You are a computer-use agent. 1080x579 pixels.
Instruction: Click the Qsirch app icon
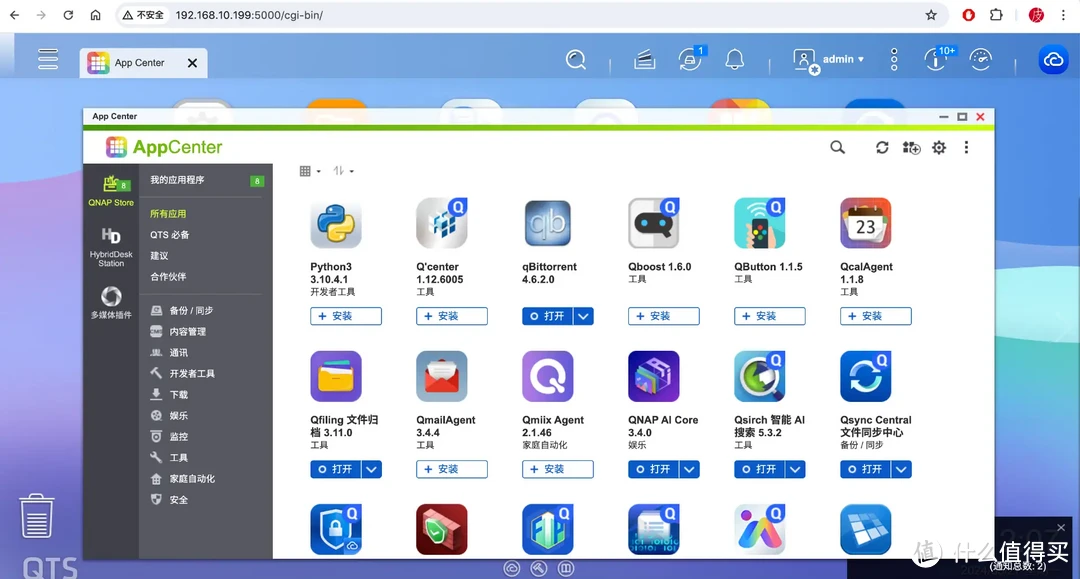(x=760, y=376)
